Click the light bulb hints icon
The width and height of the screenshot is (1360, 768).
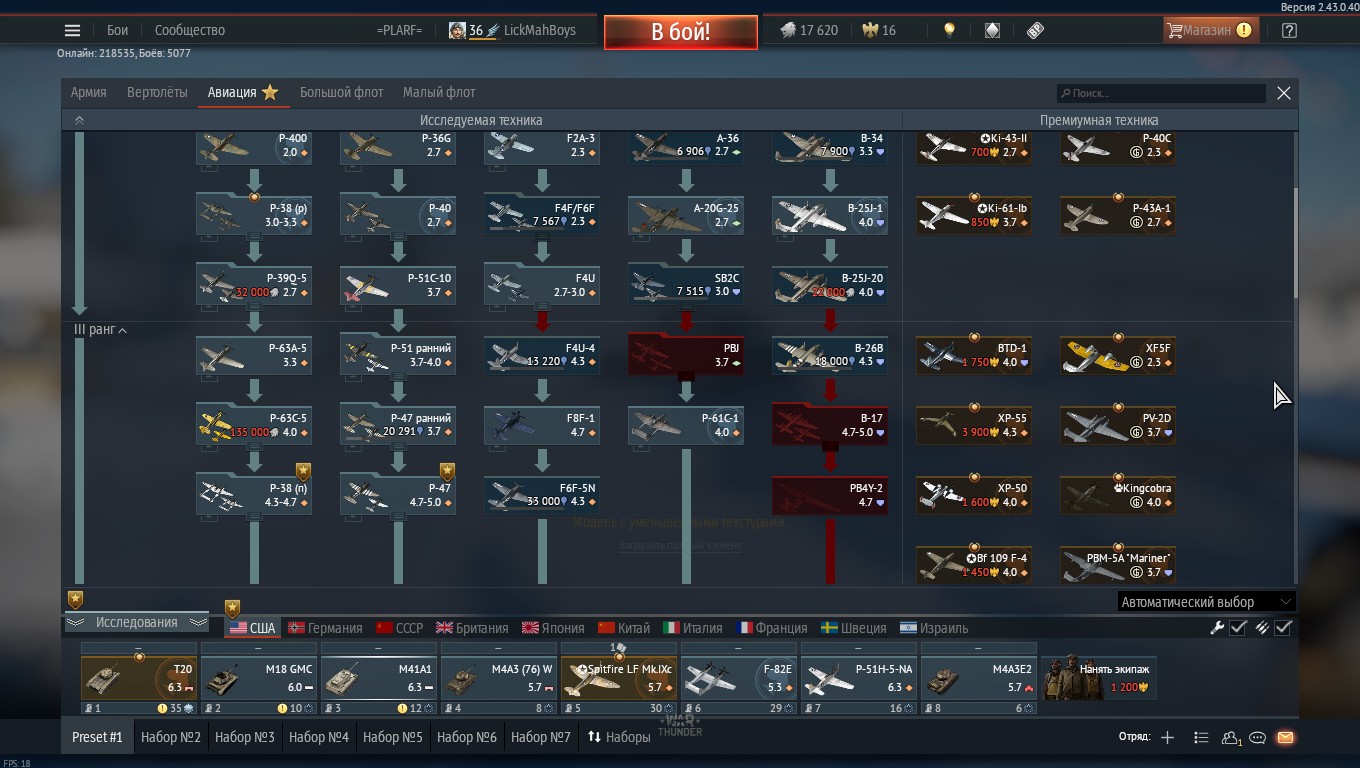tap(949, 30)
